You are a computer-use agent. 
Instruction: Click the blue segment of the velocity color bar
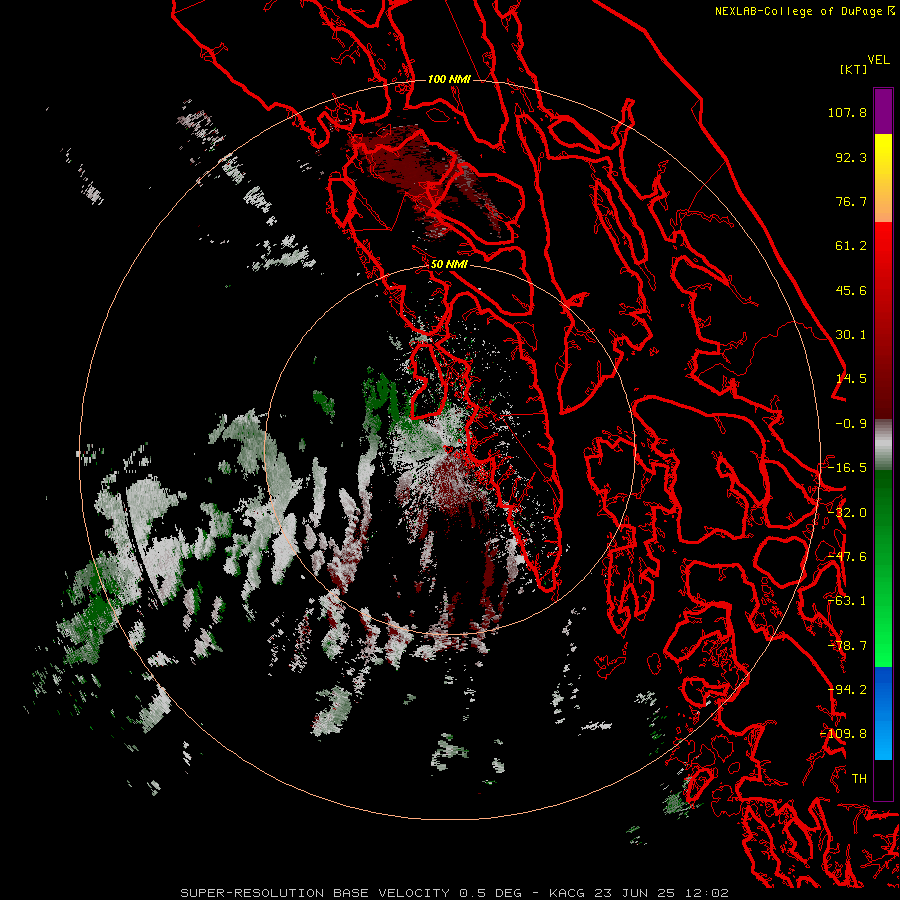(883, 713)
